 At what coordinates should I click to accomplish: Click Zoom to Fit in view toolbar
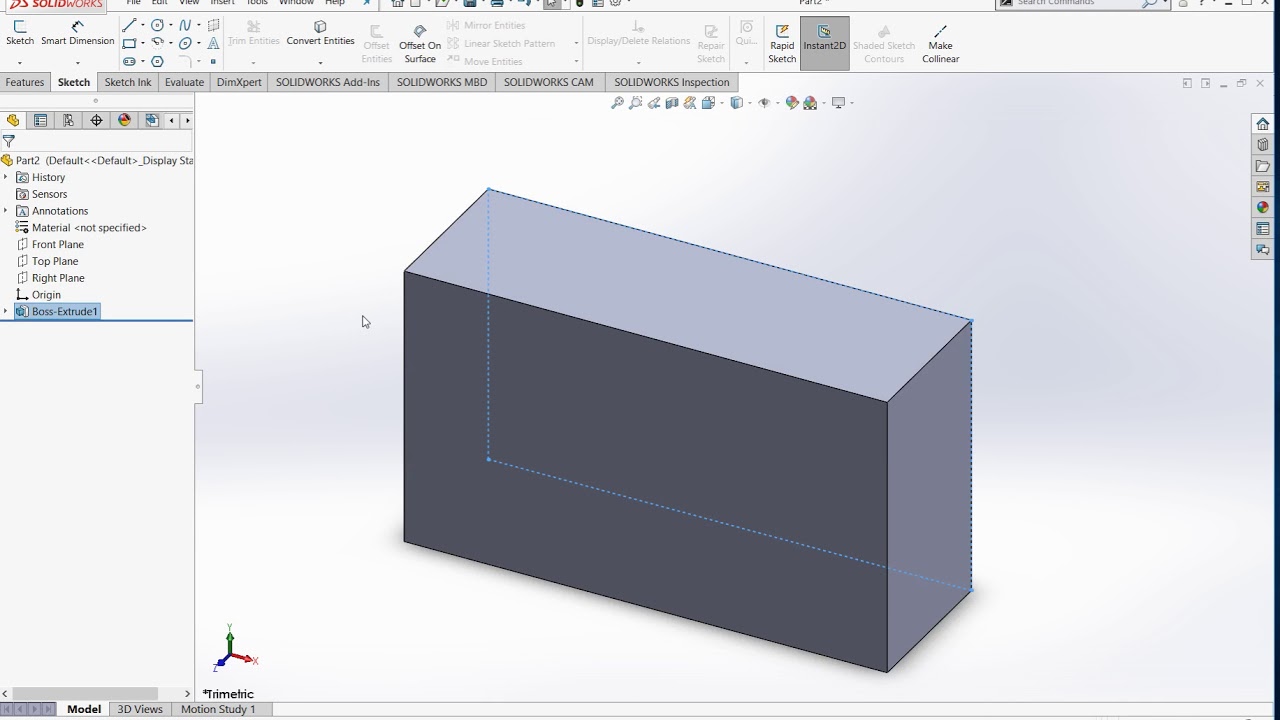click(617, 103)
